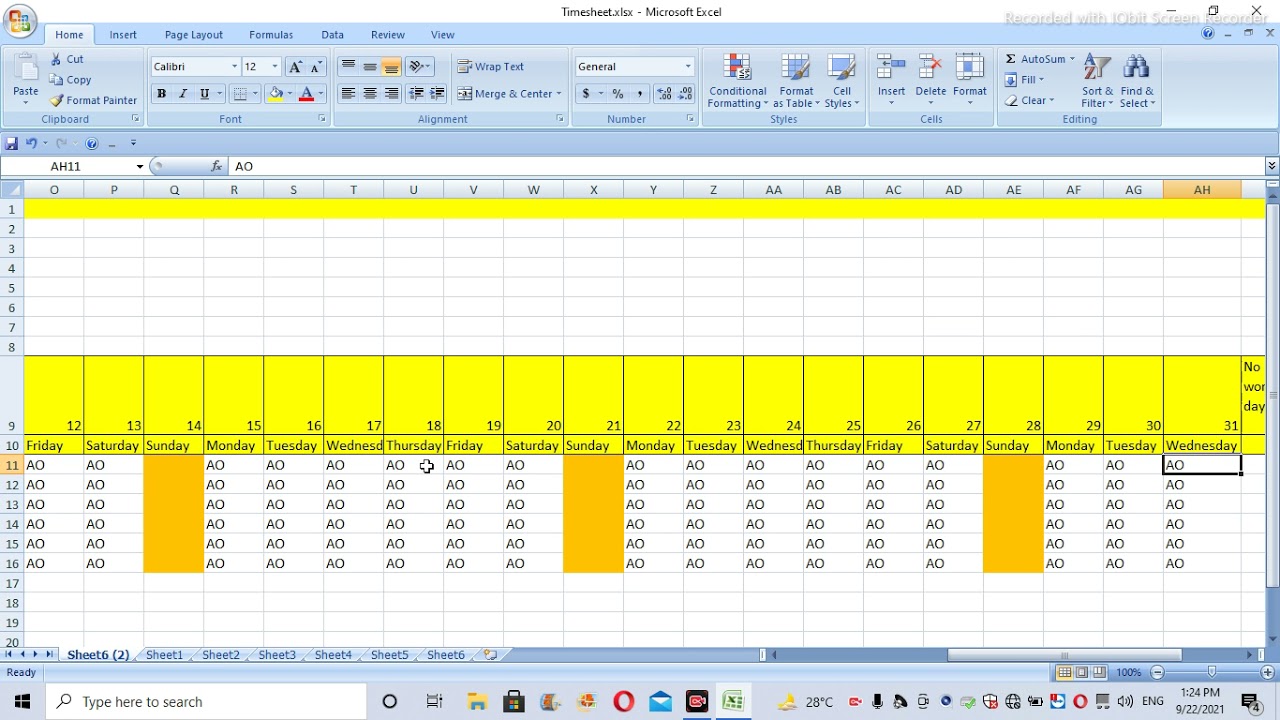The height and width of the screenshot is (720, 1280).
Task: Insert a new worksheet tab icon
Action: (x=490, y=655)
